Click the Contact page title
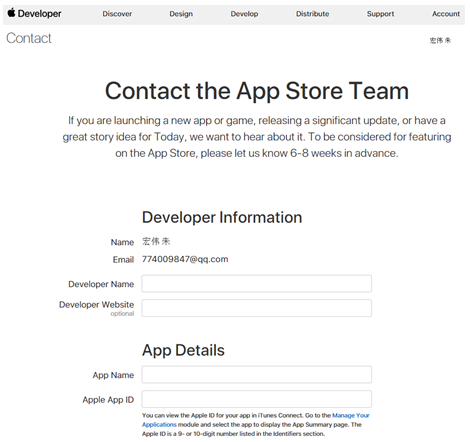Screen dimensions: 470x442 (x=29, y=38)
